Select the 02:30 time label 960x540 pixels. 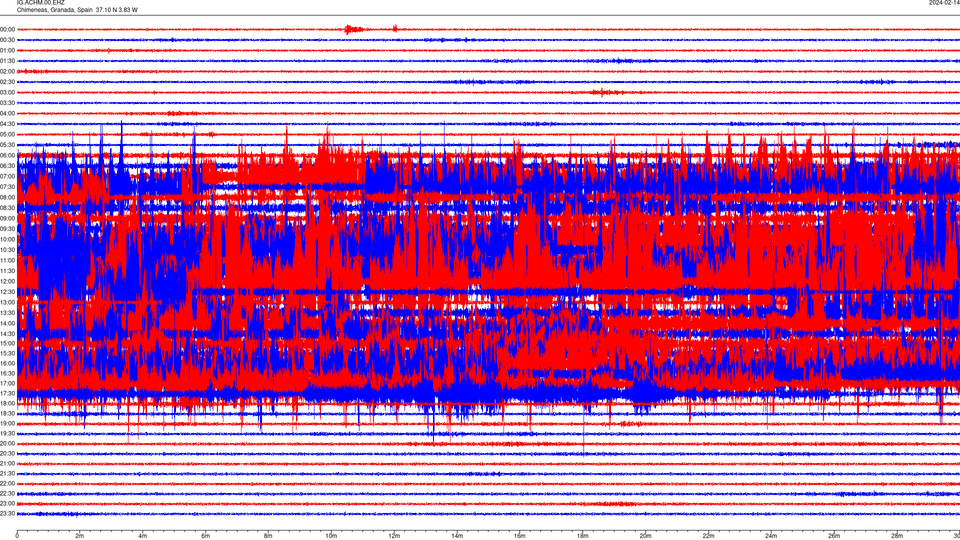tap(7, 82)
